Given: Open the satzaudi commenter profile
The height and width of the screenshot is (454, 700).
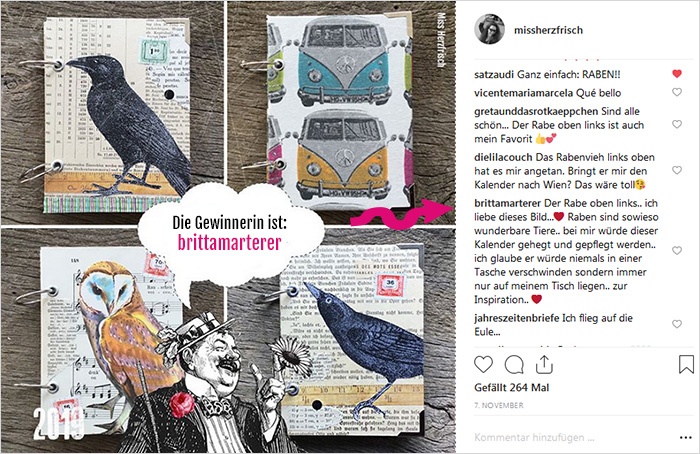Looking at the screenshot, I should [494, 74].
